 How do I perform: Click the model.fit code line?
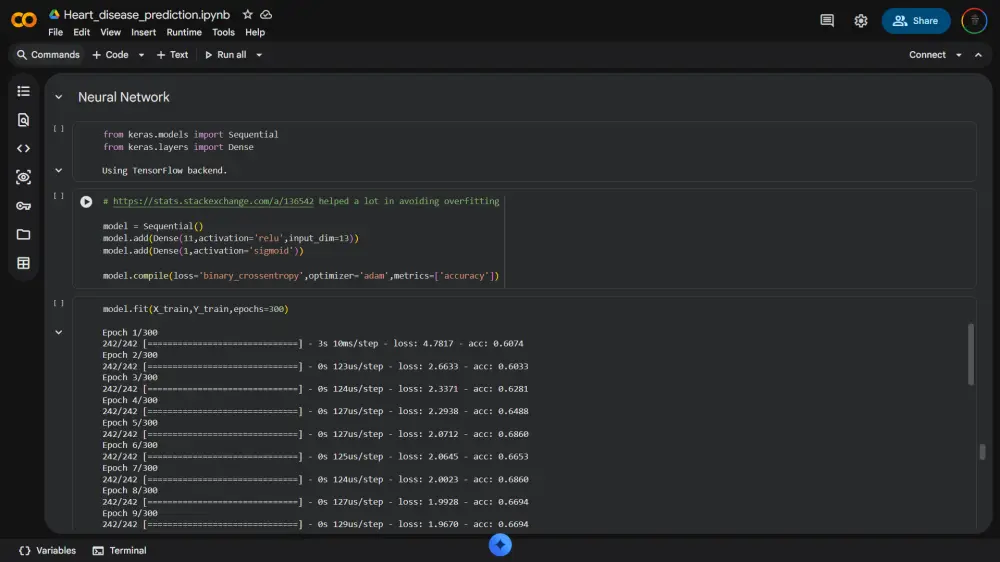pos(195,309)
